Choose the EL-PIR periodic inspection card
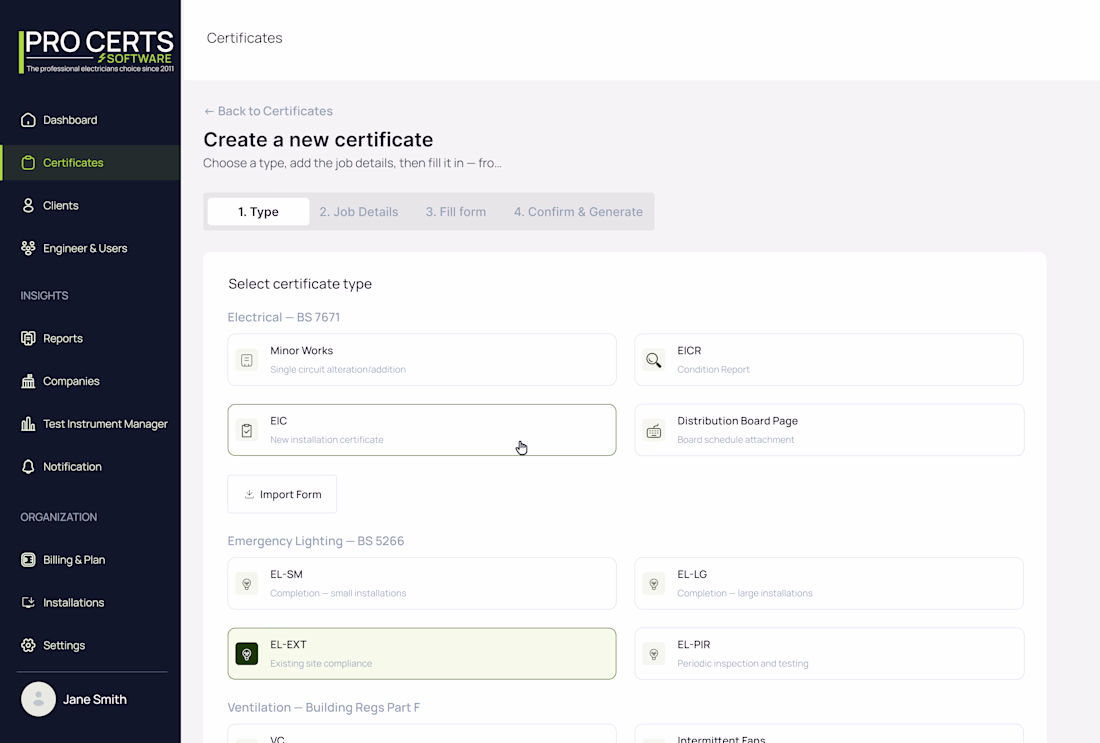The image size is (1100, 743). click(x=829, y=653)
